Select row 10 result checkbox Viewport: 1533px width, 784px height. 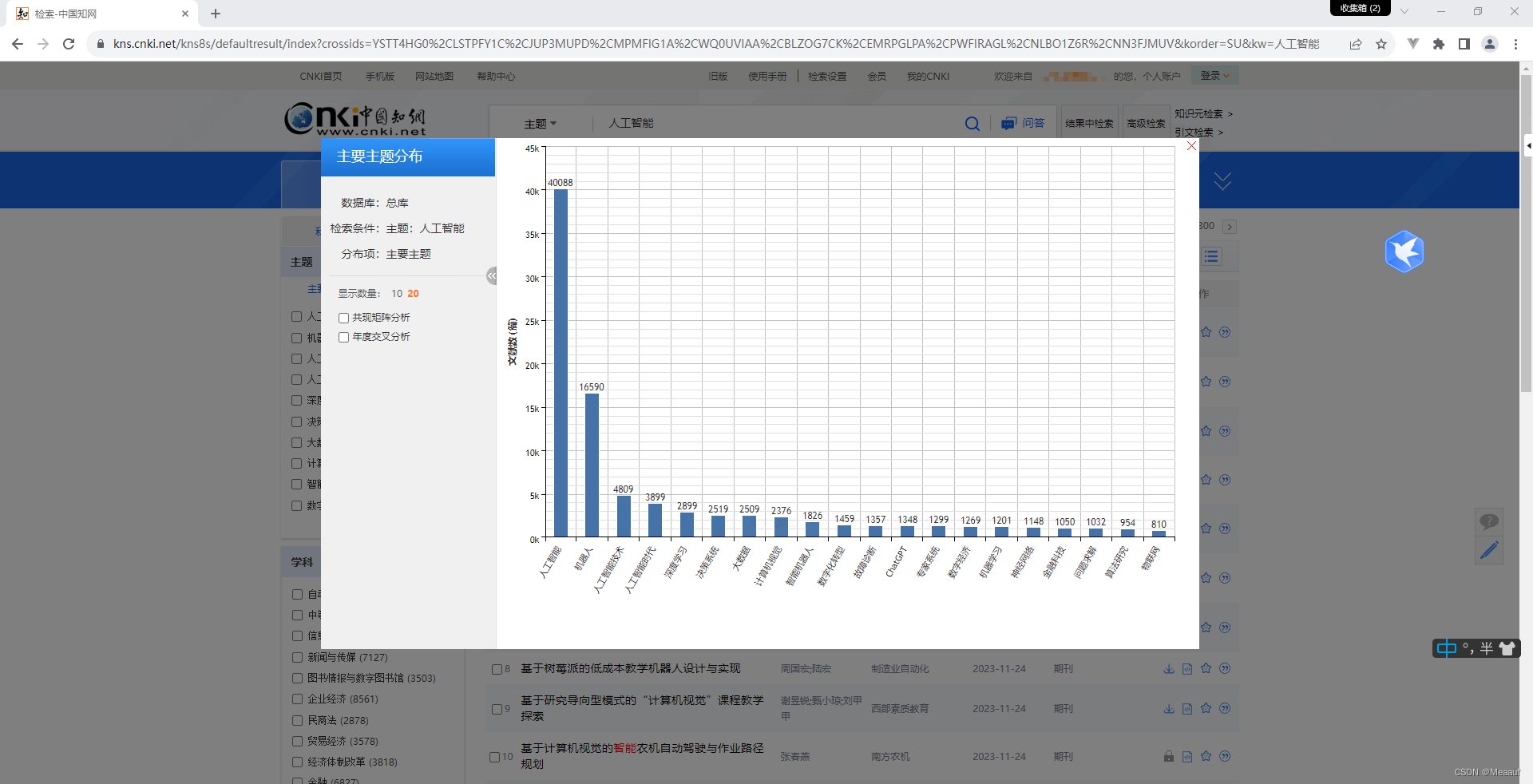pos(494,757)
